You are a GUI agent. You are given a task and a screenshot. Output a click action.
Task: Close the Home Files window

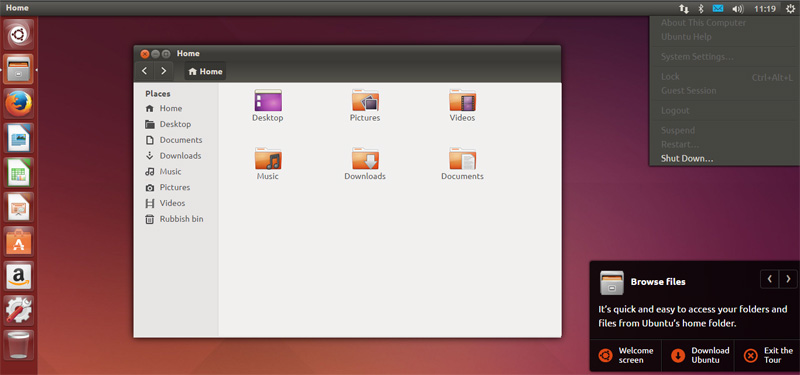[x=145, y=54]
